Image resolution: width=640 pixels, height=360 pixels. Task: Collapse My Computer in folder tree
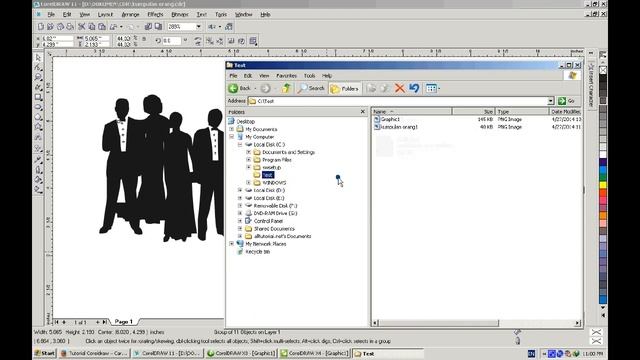[232, 137]
